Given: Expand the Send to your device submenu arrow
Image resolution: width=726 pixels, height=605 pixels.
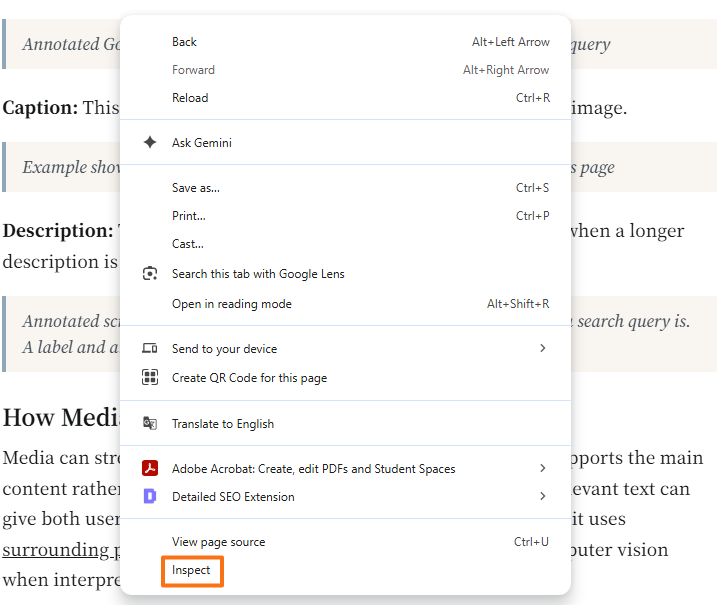Looking at the screenshot, I should click(543, 348).
